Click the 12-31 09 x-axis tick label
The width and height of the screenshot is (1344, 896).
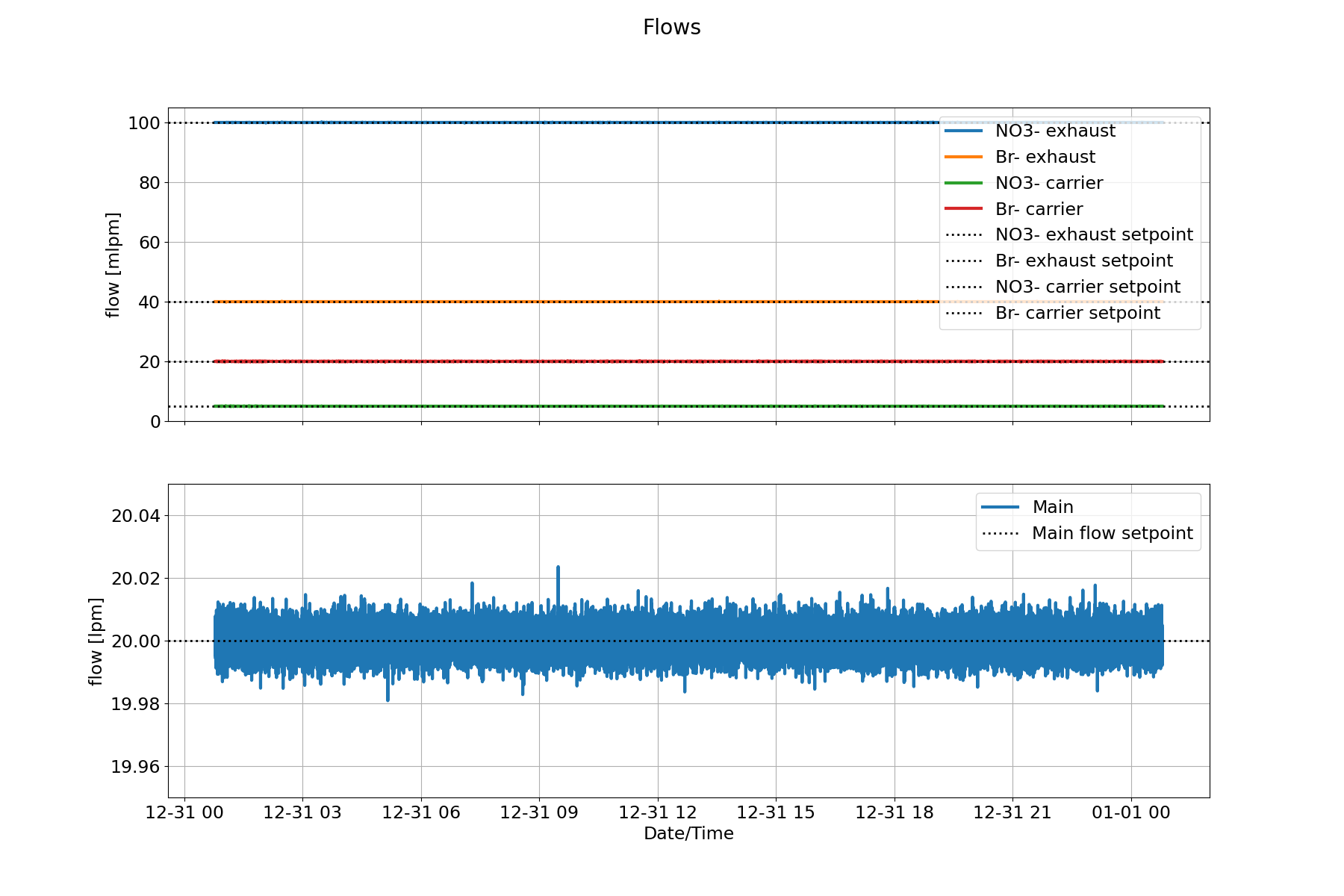click(x=539, y=812)
